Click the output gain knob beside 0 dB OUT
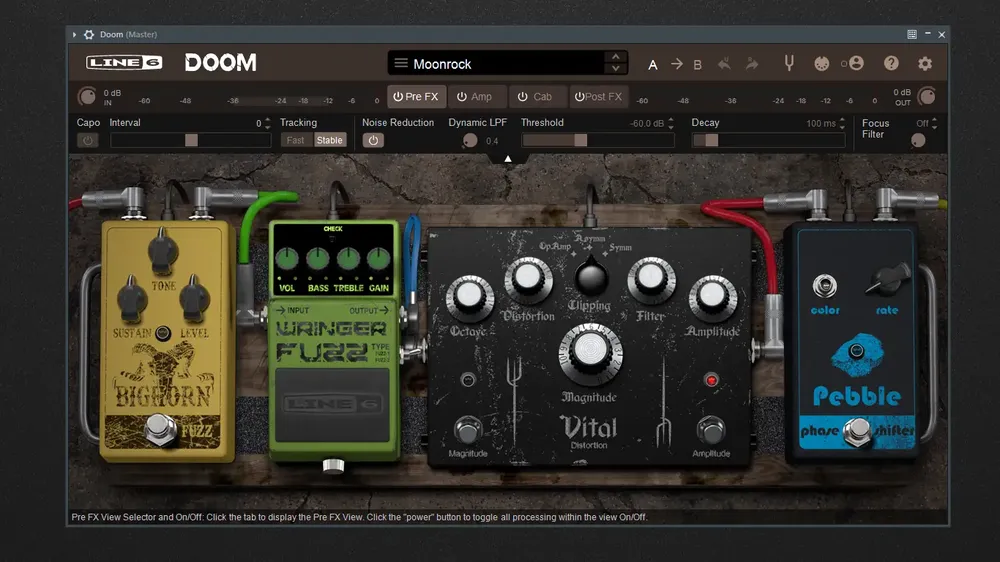 coord(927,96)
